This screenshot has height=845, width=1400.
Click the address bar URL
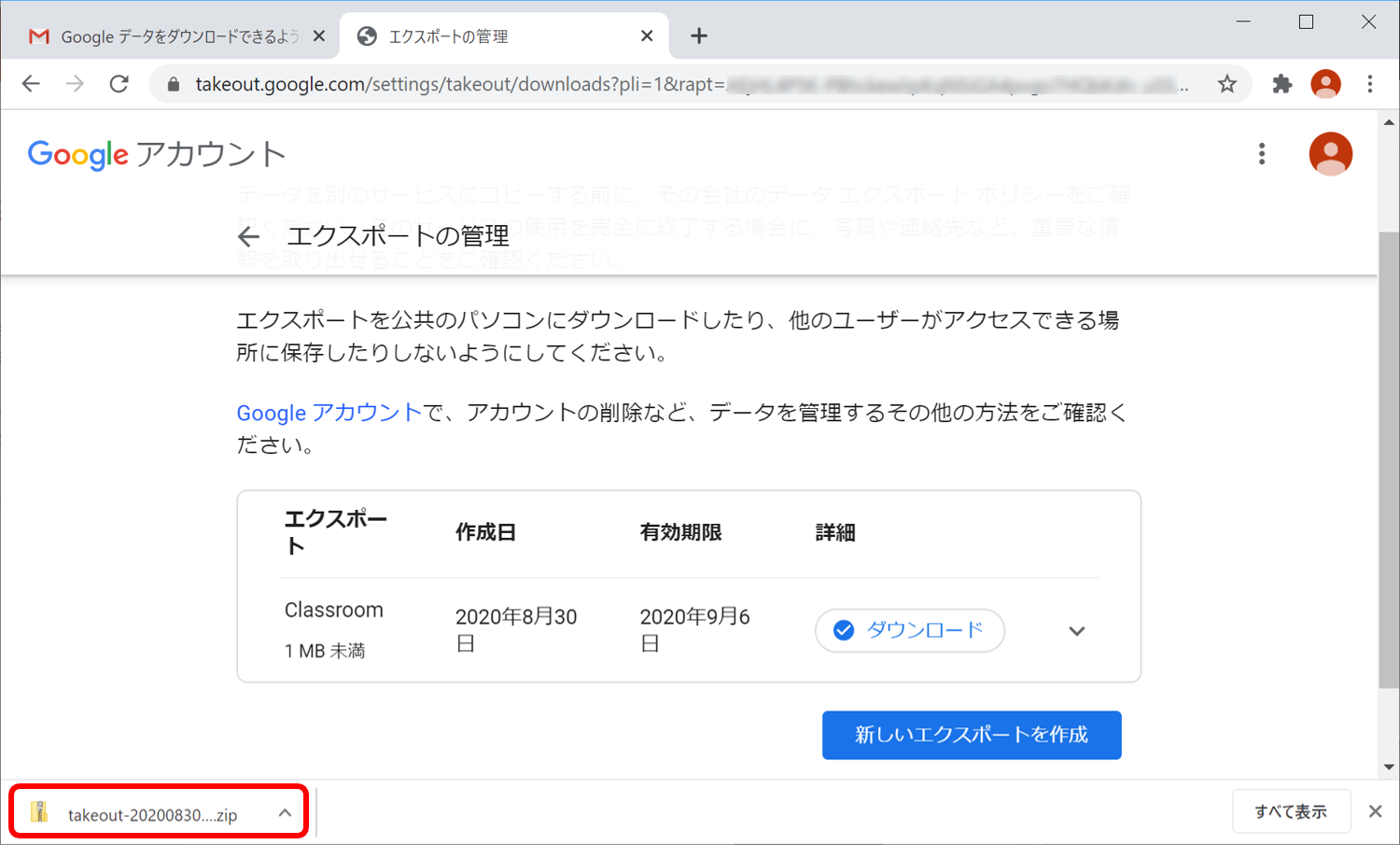691,84
